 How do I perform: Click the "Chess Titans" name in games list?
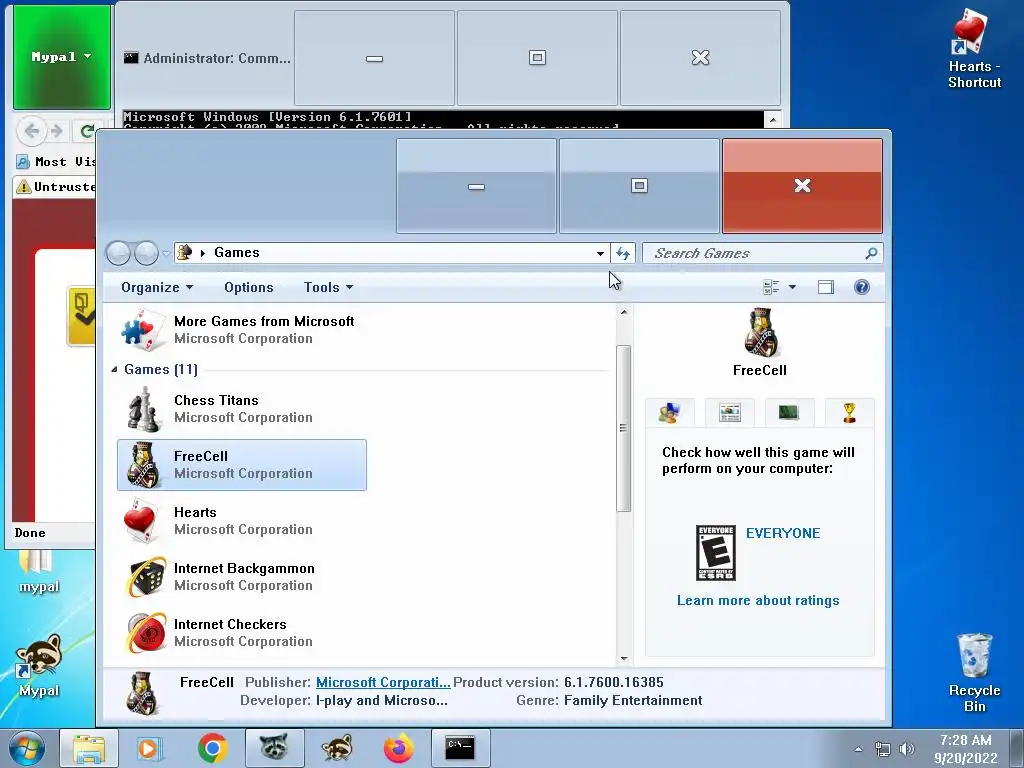click(x=216, y=400)
